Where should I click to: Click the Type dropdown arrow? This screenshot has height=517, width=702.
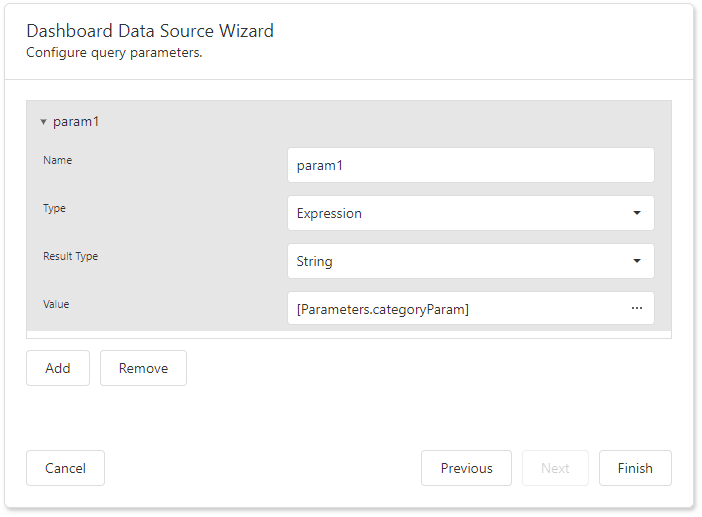click(x=637, y=213)
